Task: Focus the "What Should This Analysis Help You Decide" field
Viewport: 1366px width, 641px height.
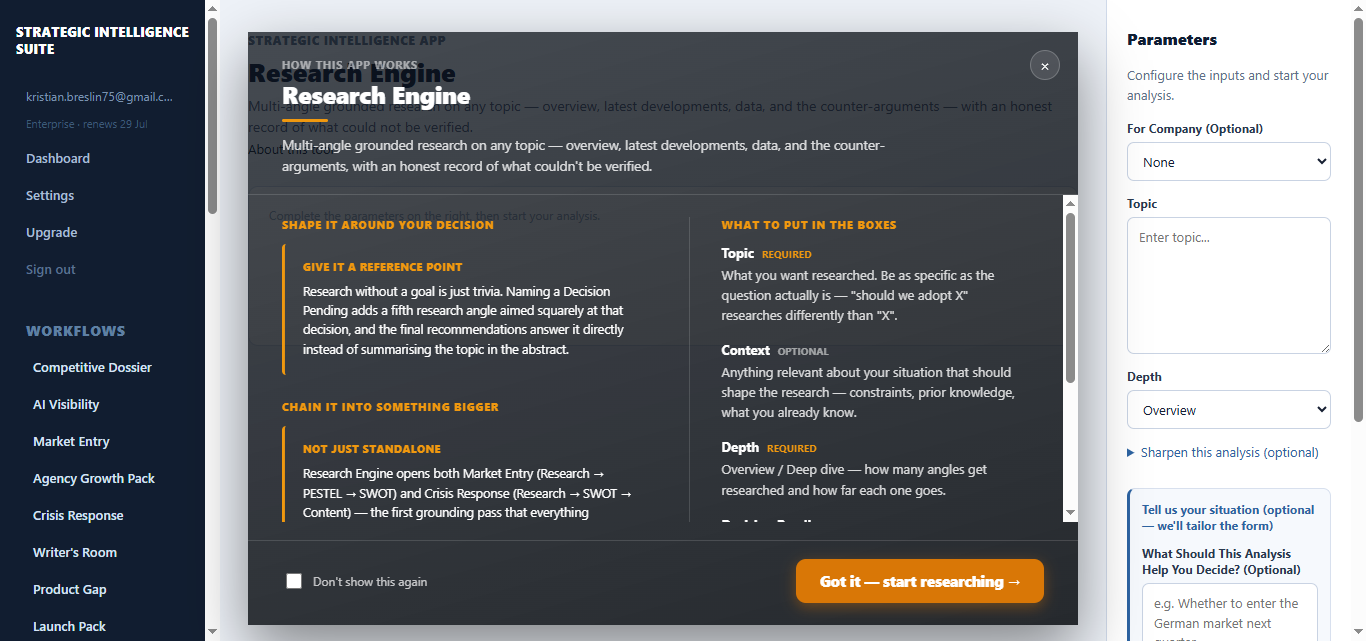Action: [x=1229, y=612]
